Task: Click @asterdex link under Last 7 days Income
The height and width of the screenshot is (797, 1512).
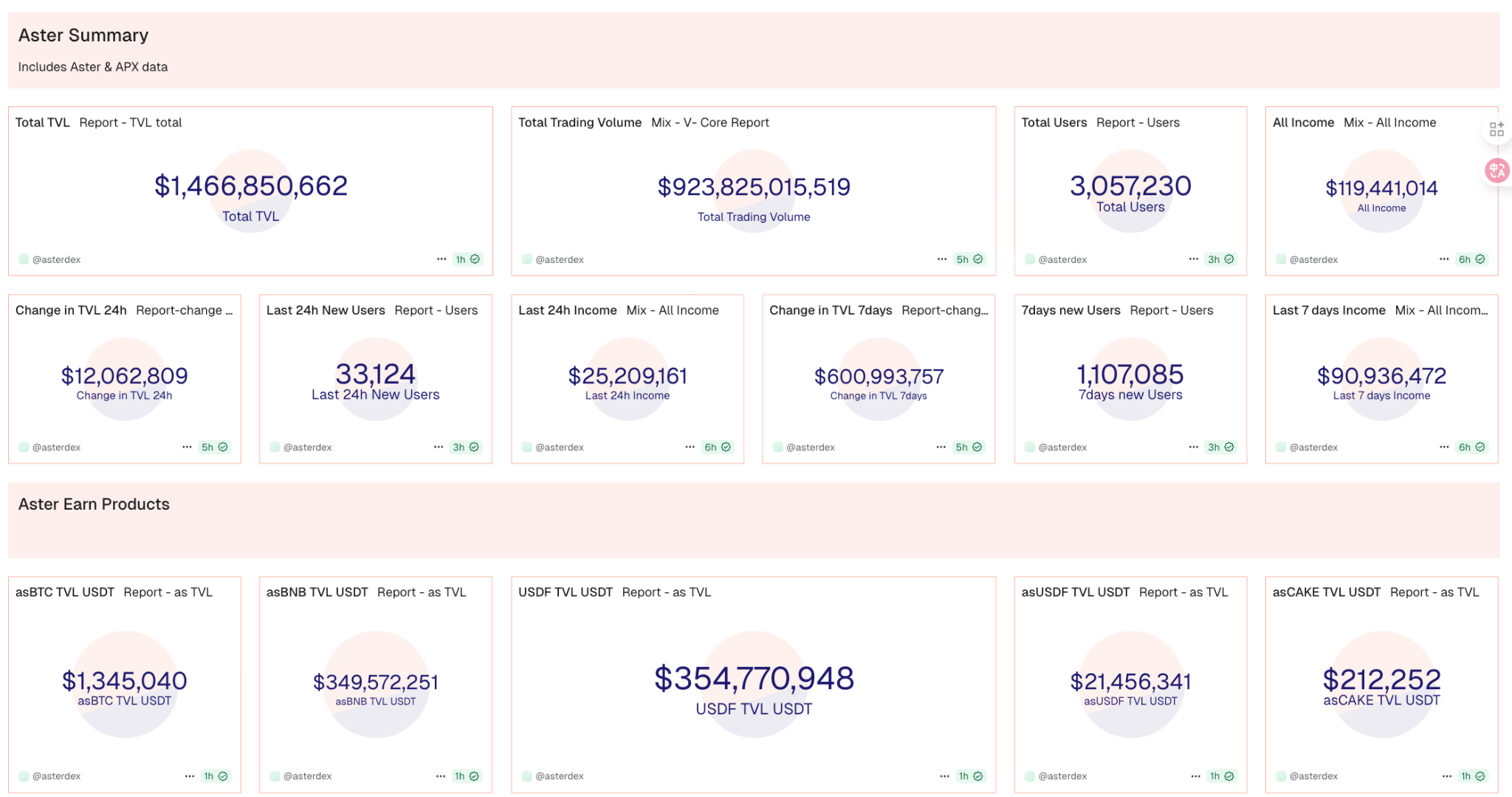Action: click(1313, 447)
